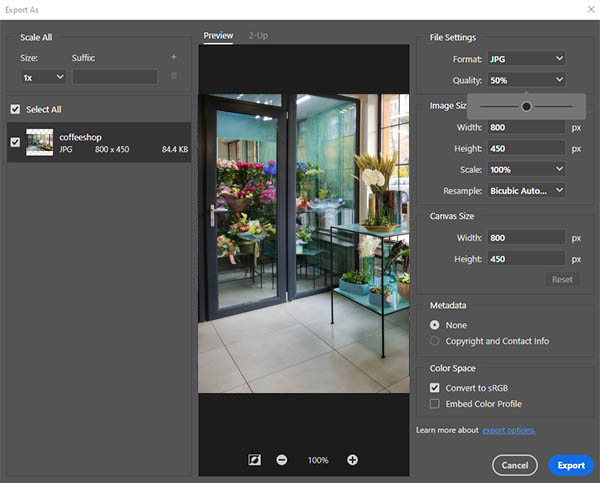
Task: Enable the Embed Color Profile checkbox
Action: tap(434, 404)
